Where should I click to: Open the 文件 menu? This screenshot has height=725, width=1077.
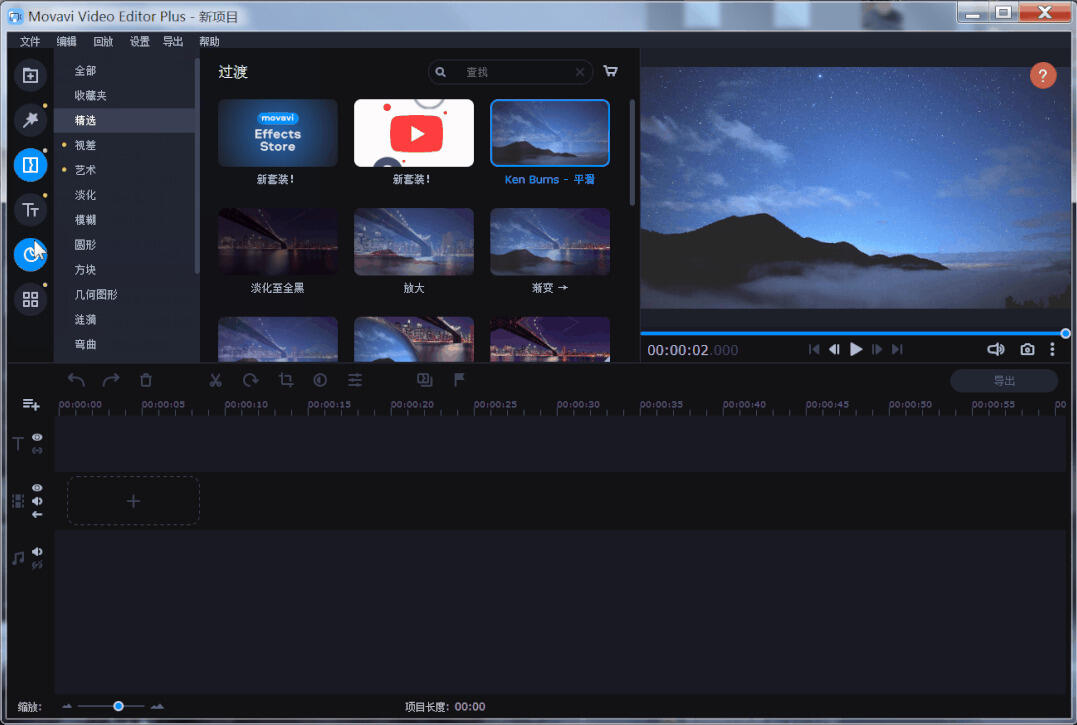pyautogui.click(x=29, y=41)
